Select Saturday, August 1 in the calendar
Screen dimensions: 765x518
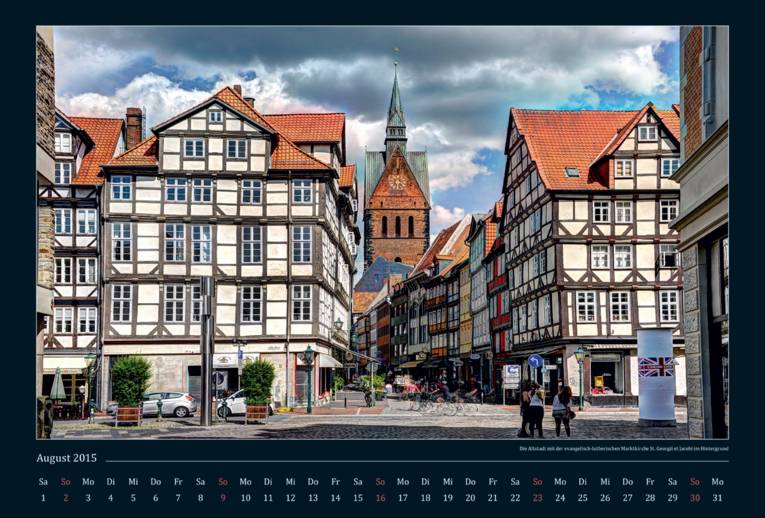pos(43,497)
